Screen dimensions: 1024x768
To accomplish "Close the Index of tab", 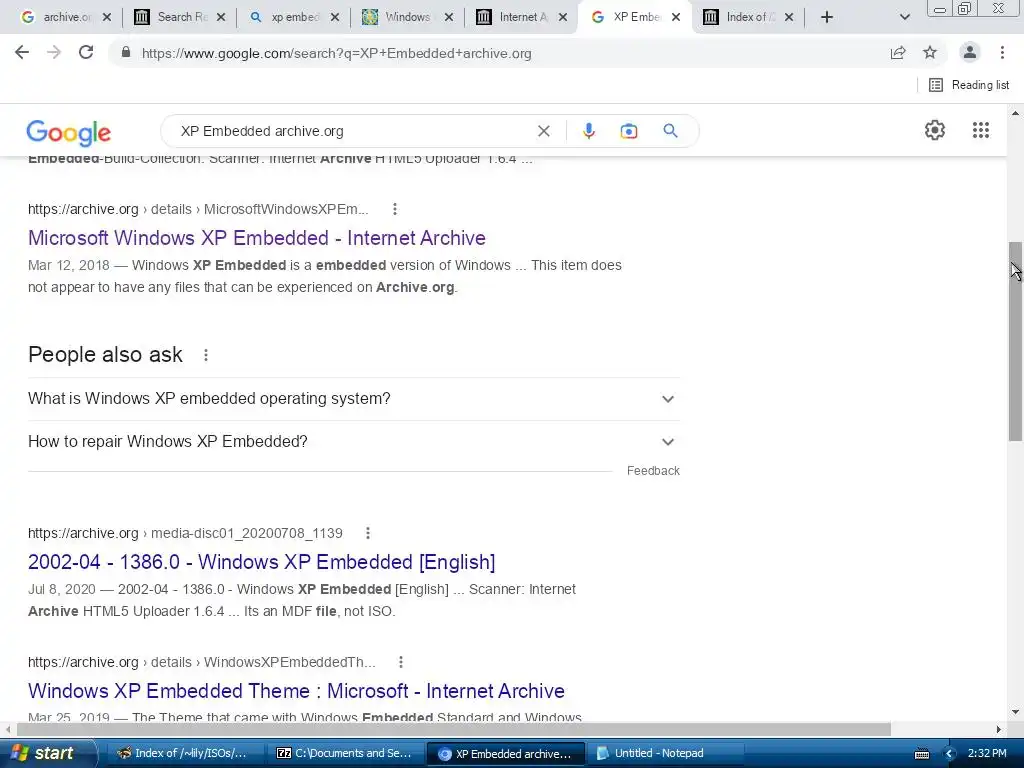I will tap(789, 17).
